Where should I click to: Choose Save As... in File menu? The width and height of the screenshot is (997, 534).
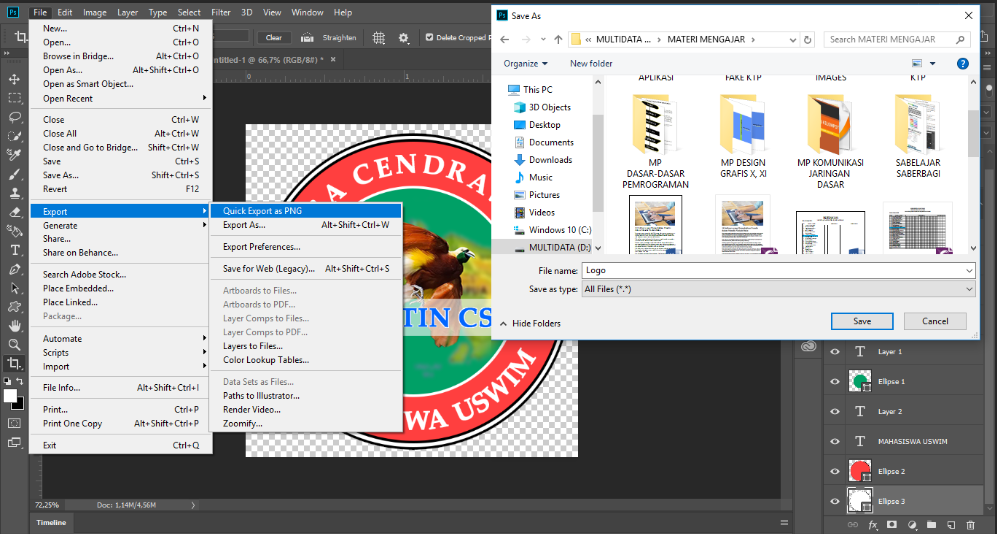[120, 175]
